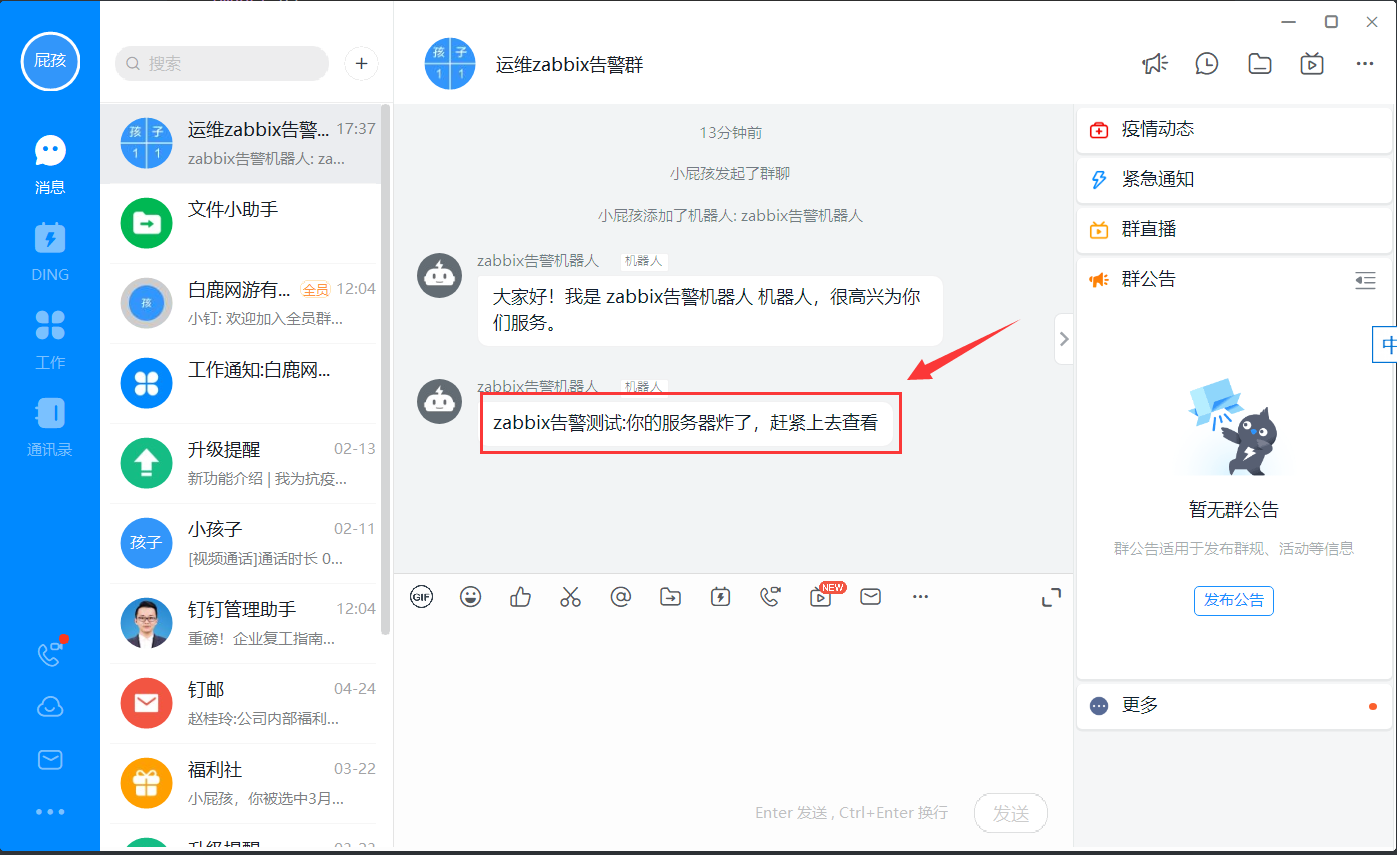This screenshot has width=1397, height=855.
Task: Open the cloud drive icon in sidebar
Action: [x=50, y=707]
